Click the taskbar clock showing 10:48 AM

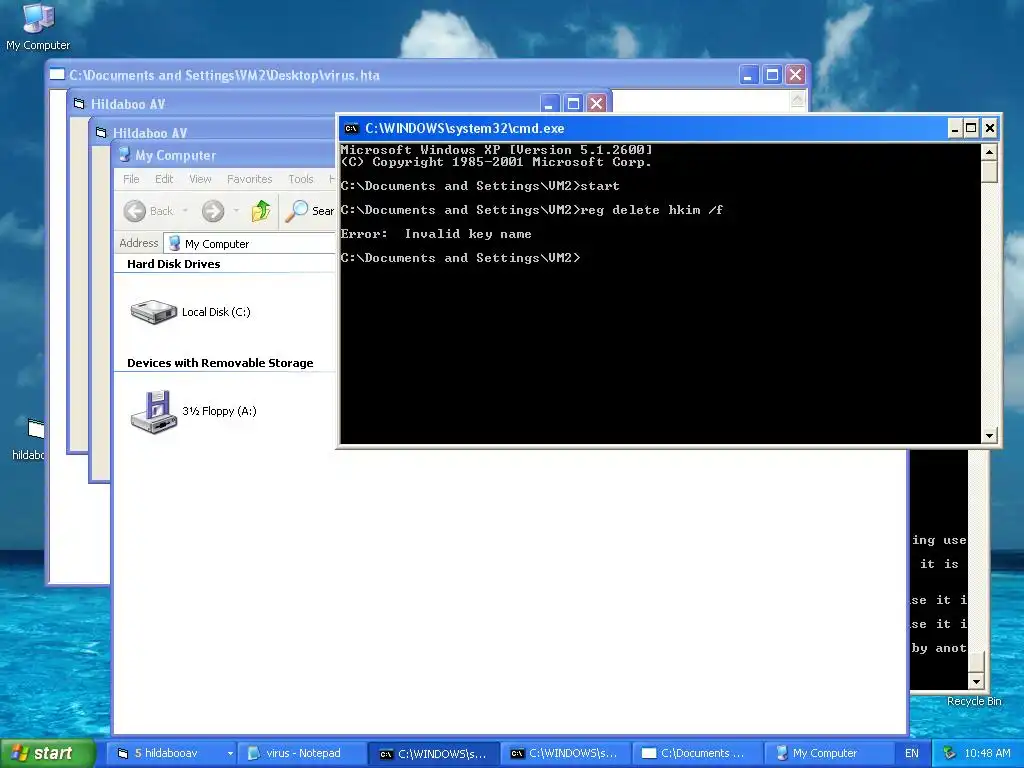point(987,754)
